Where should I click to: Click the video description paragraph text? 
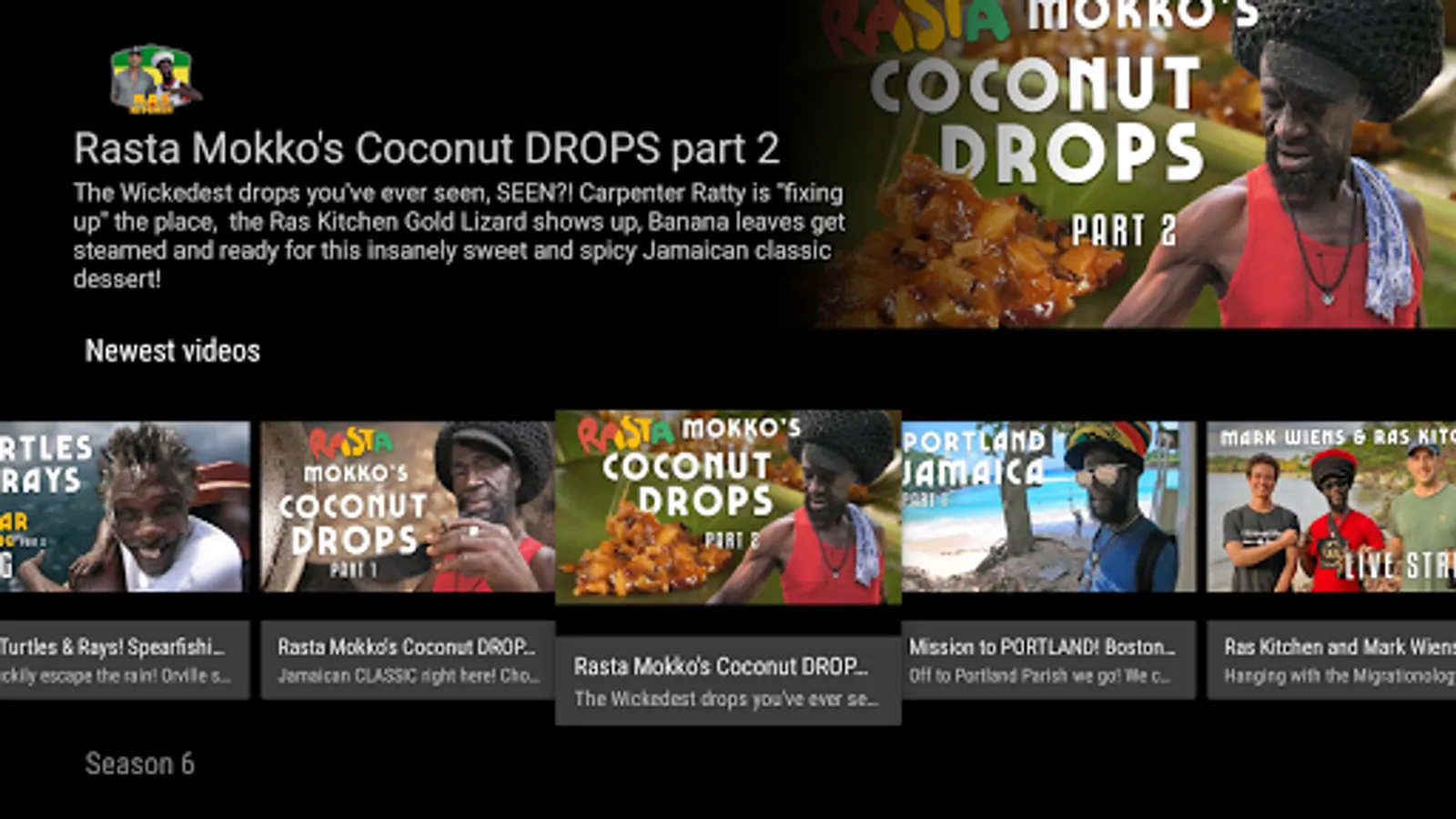click(460, 236)
